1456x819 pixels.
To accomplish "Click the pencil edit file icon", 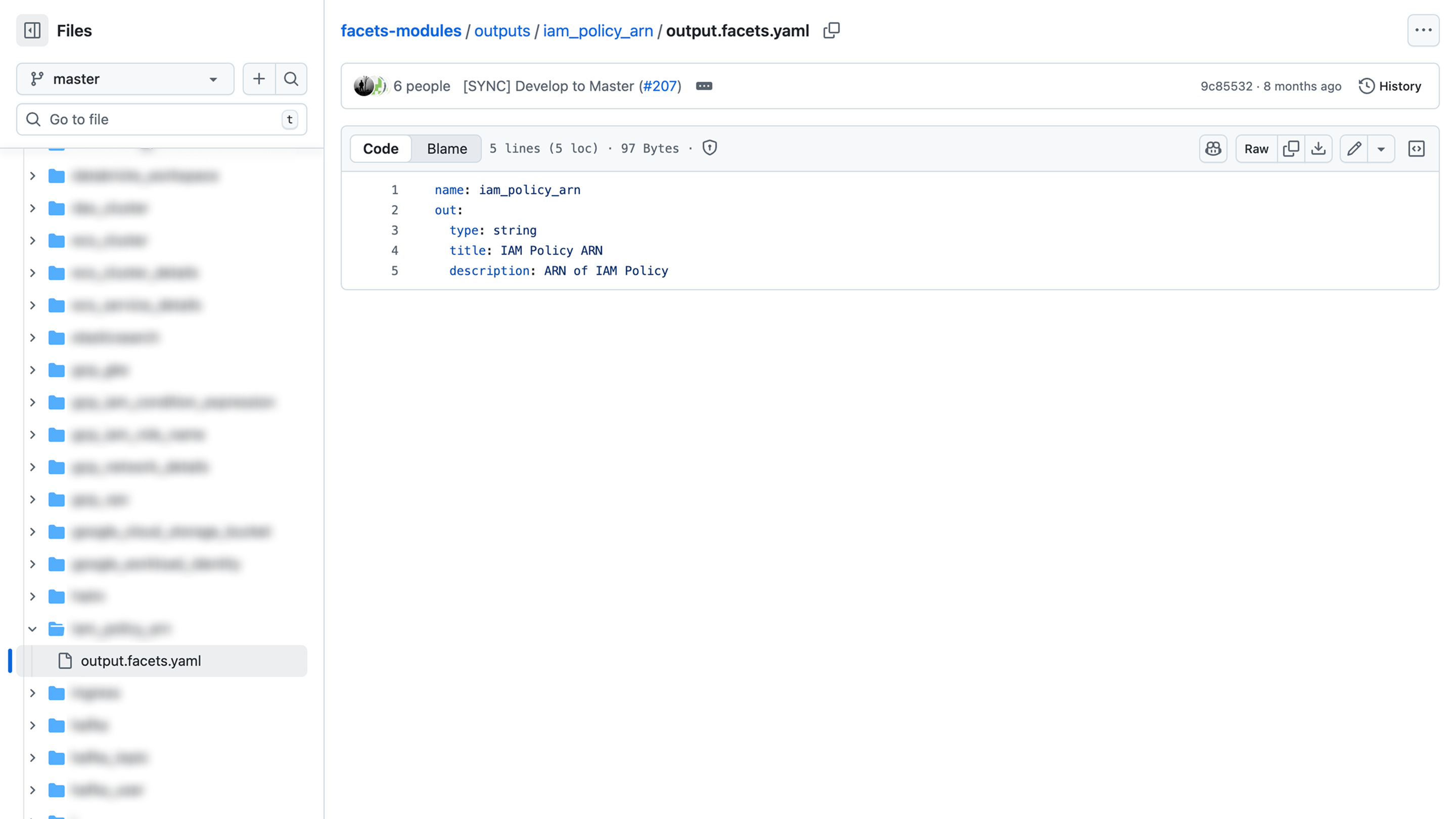I will point(1354,149).
